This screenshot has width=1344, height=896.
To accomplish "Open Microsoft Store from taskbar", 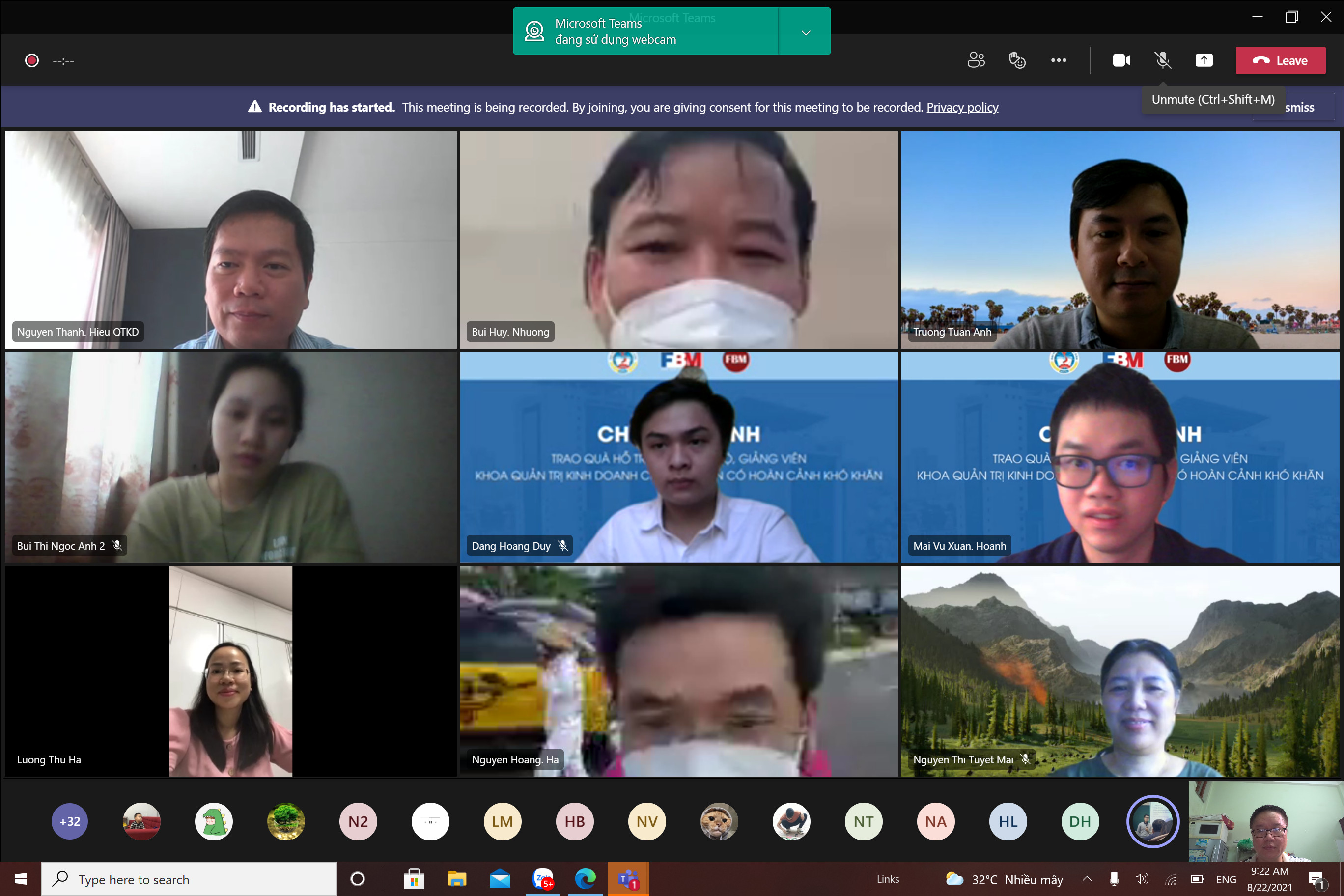I will 414,879.
